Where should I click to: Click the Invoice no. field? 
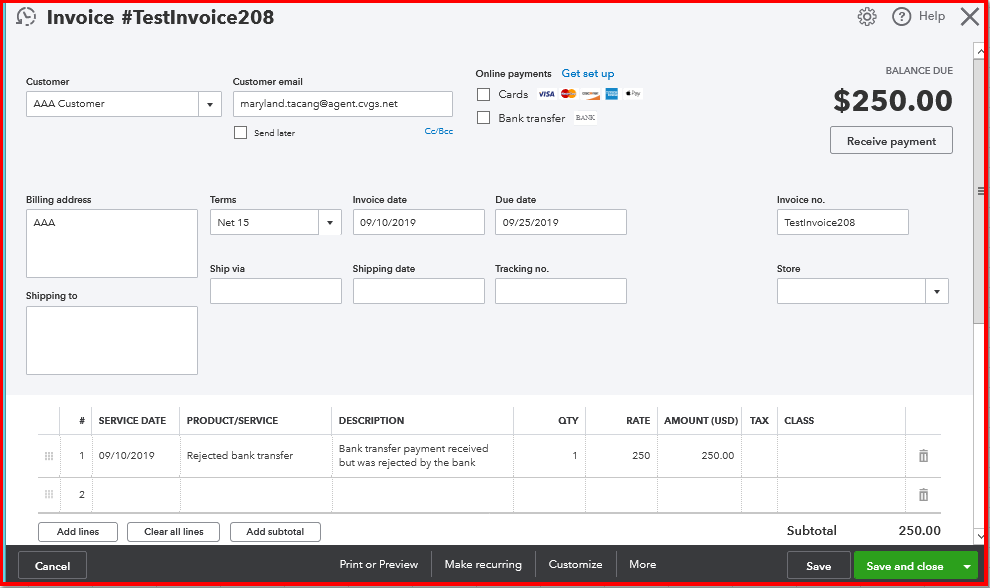[842, 222]
